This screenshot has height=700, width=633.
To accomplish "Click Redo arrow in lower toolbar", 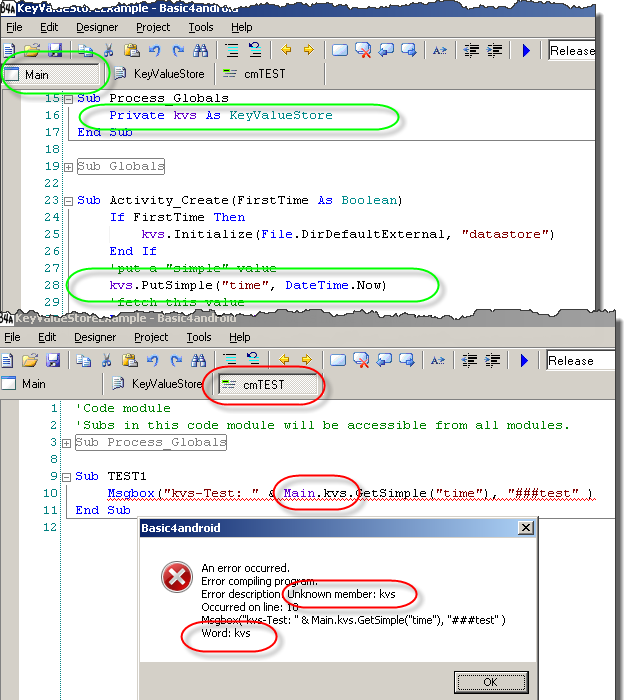I will (176, 360).
